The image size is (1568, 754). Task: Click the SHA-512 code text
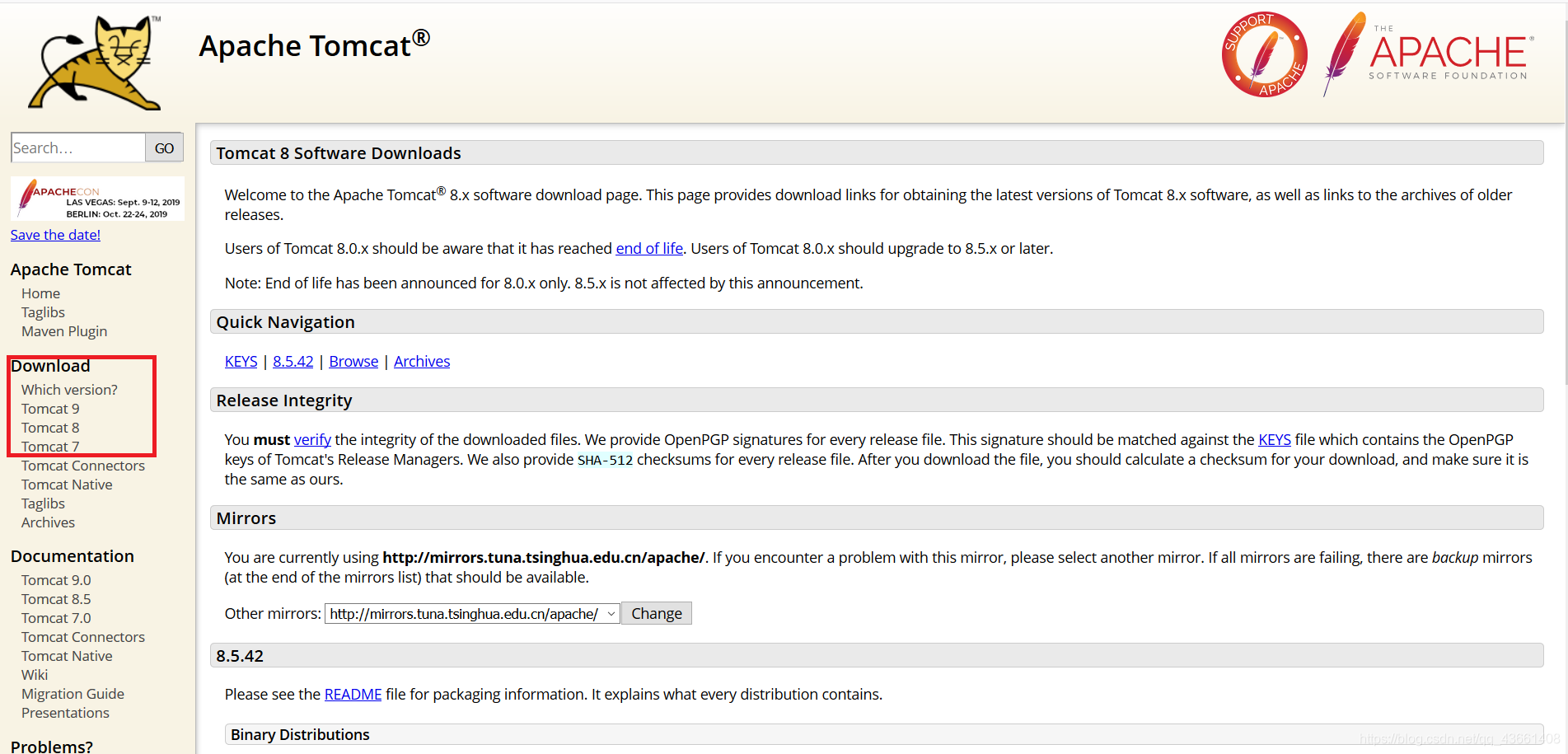[605, 460]
